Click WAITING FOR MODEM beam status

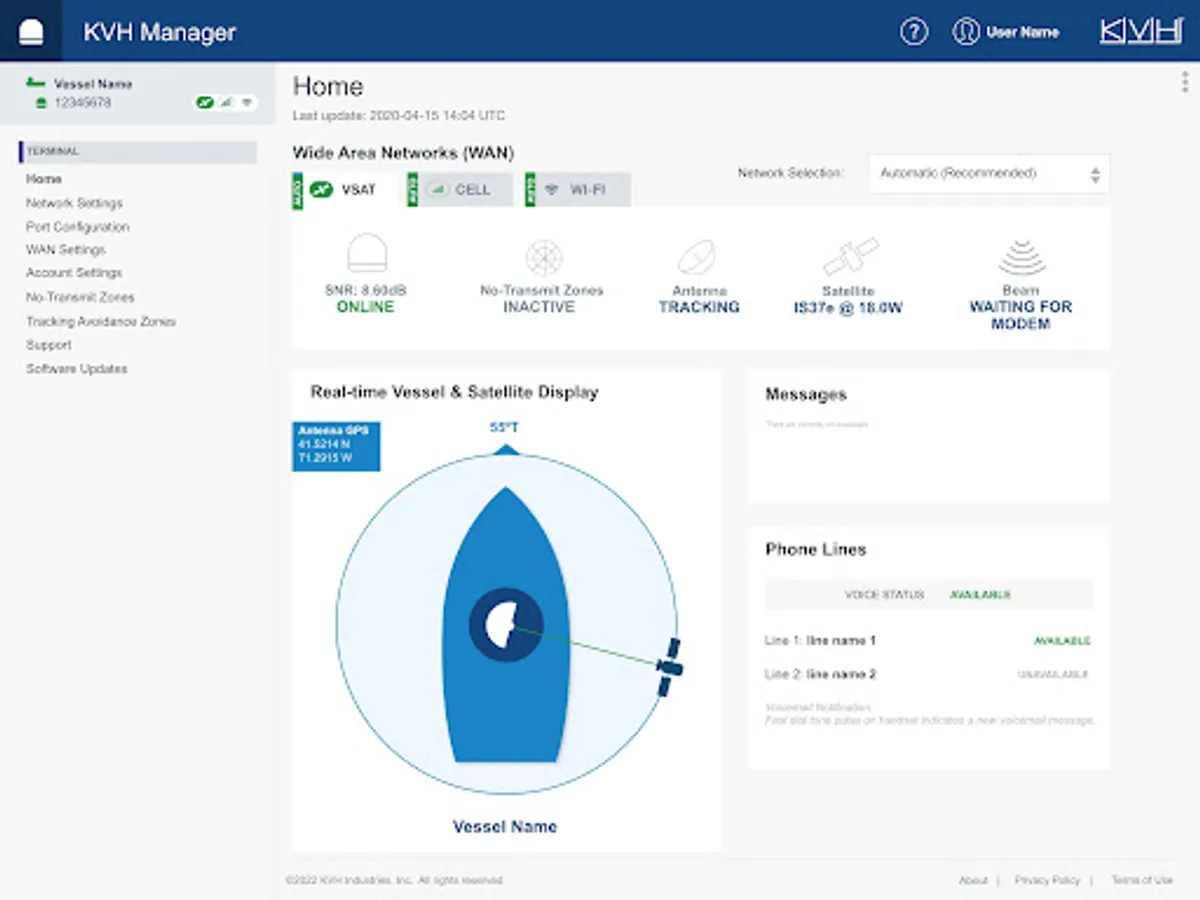coord(1020,315)
